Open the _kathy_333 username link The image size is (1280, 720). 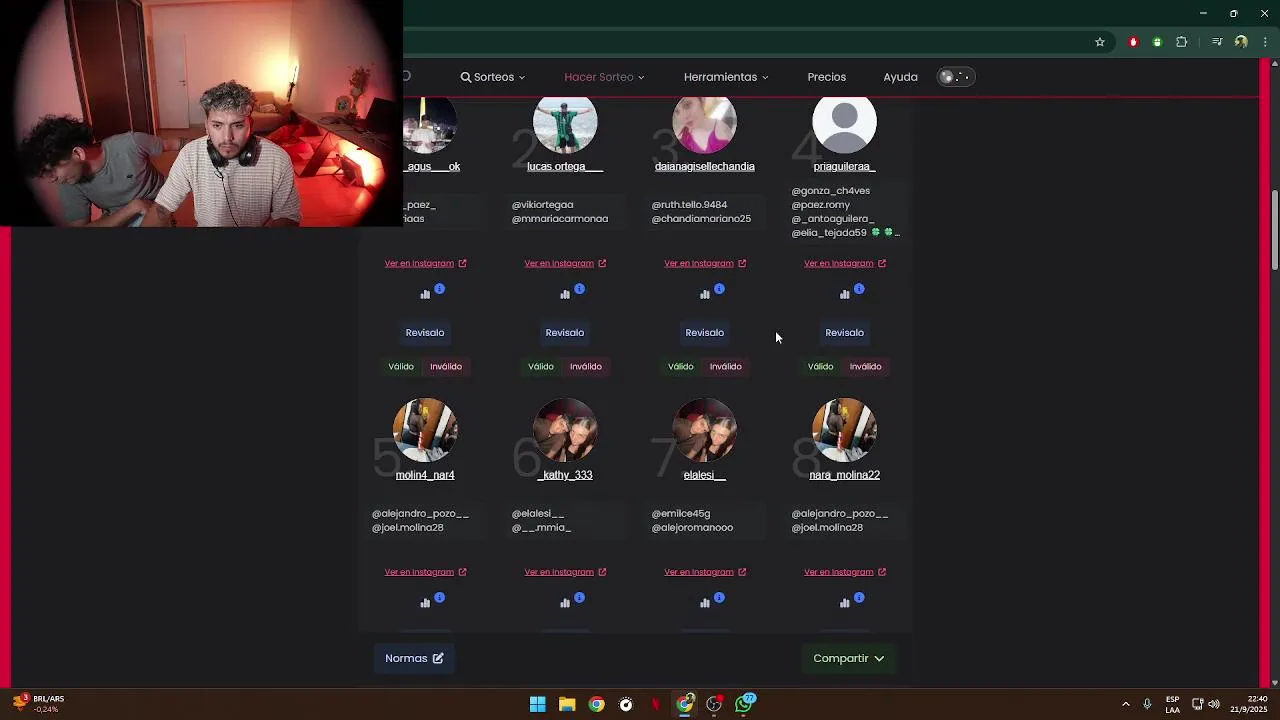(x=565, y=475)
